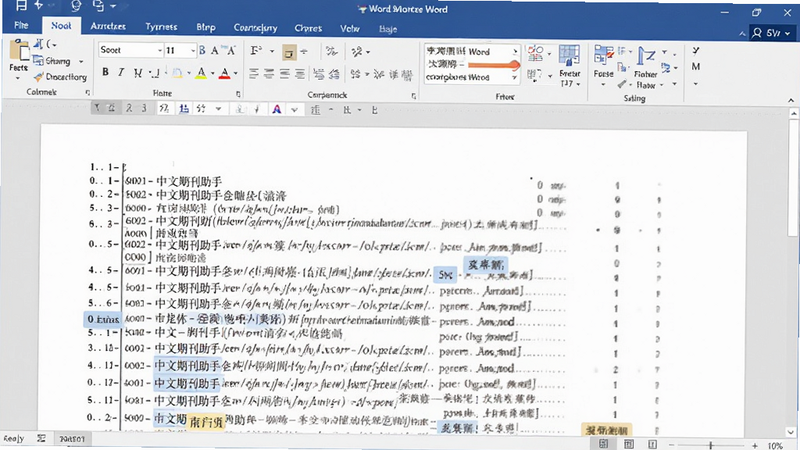Toggle Italic formatting
This screenshot has height=450, width=800.
[x=121, y=72]
